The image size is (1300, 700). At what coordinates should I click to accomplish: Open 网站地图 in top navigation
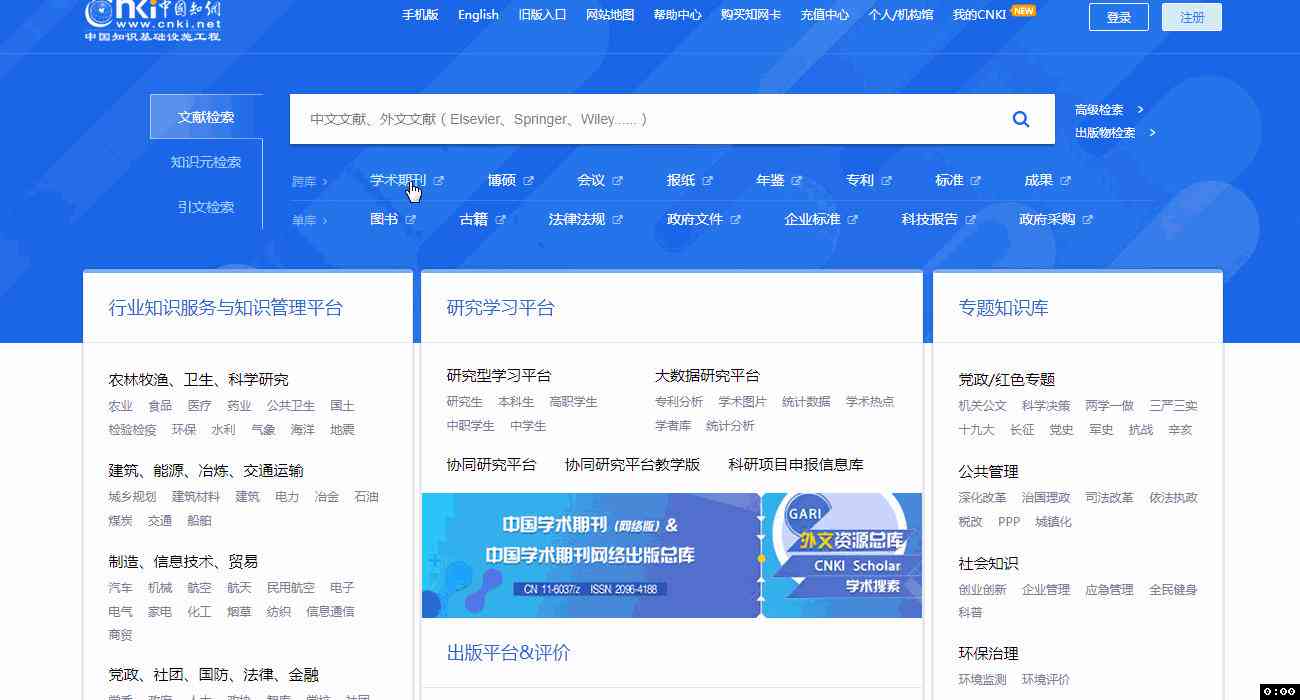click(x=610, y=15)
